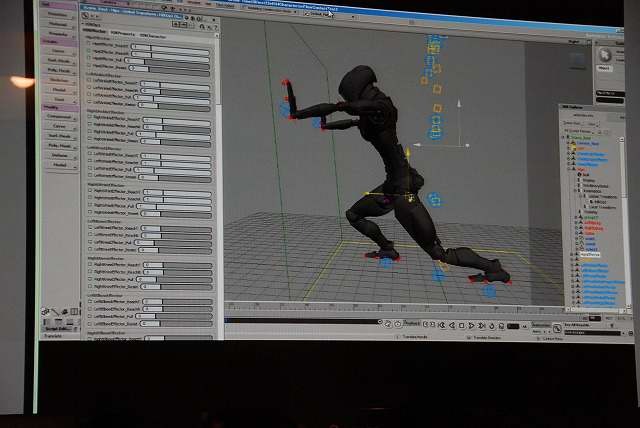Click the large selection arrow tool icon
640x428 pixels.
(x=605, y=54)
